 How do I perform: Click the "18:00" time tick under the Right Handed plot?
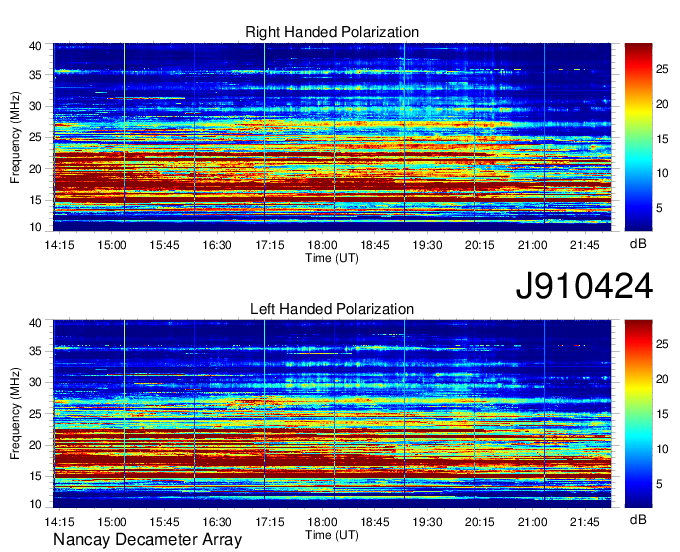322,245
